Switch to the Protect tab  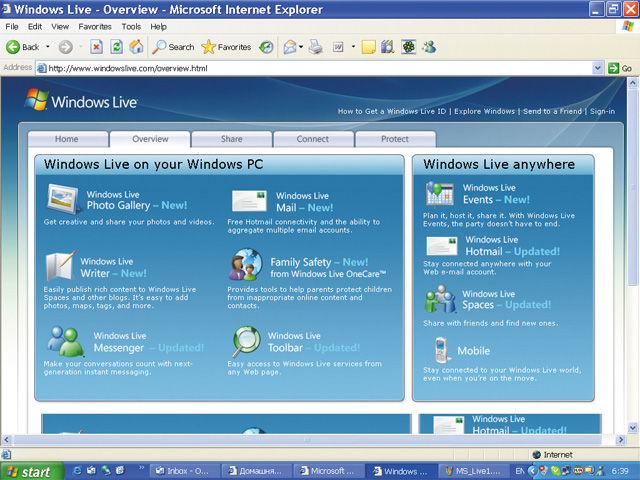(395, 139)
